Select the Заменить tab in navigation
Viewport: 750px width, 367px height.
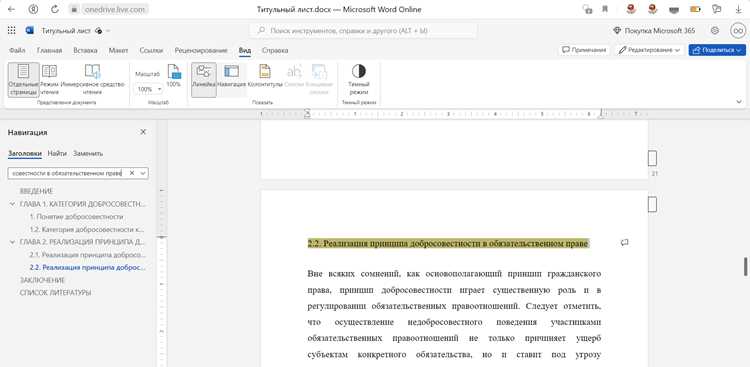(x=88, y=154)
